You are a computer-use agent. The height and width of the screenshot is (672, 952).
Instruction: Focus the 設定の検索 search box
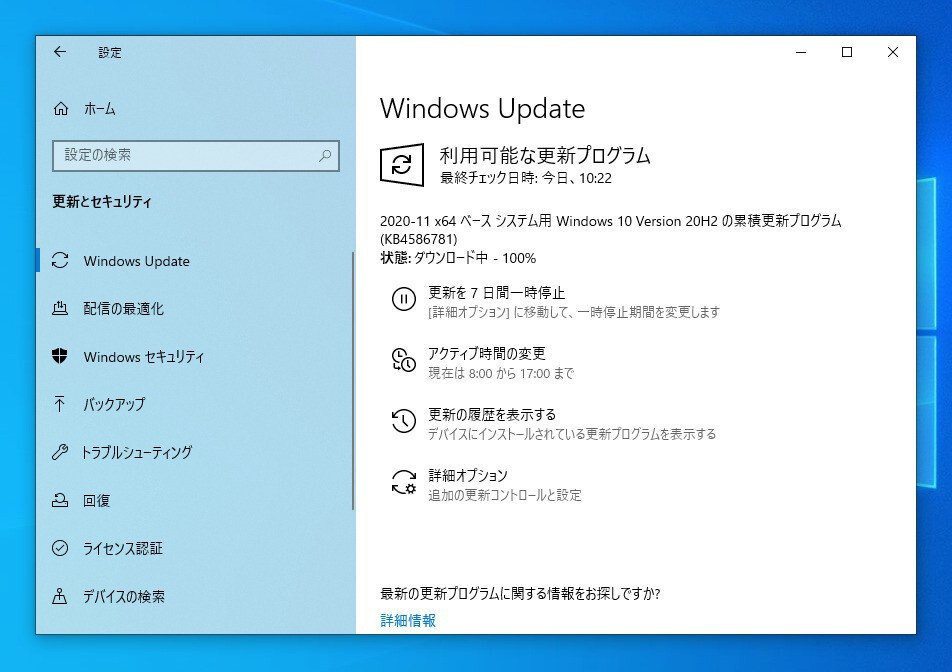point(196,155)
